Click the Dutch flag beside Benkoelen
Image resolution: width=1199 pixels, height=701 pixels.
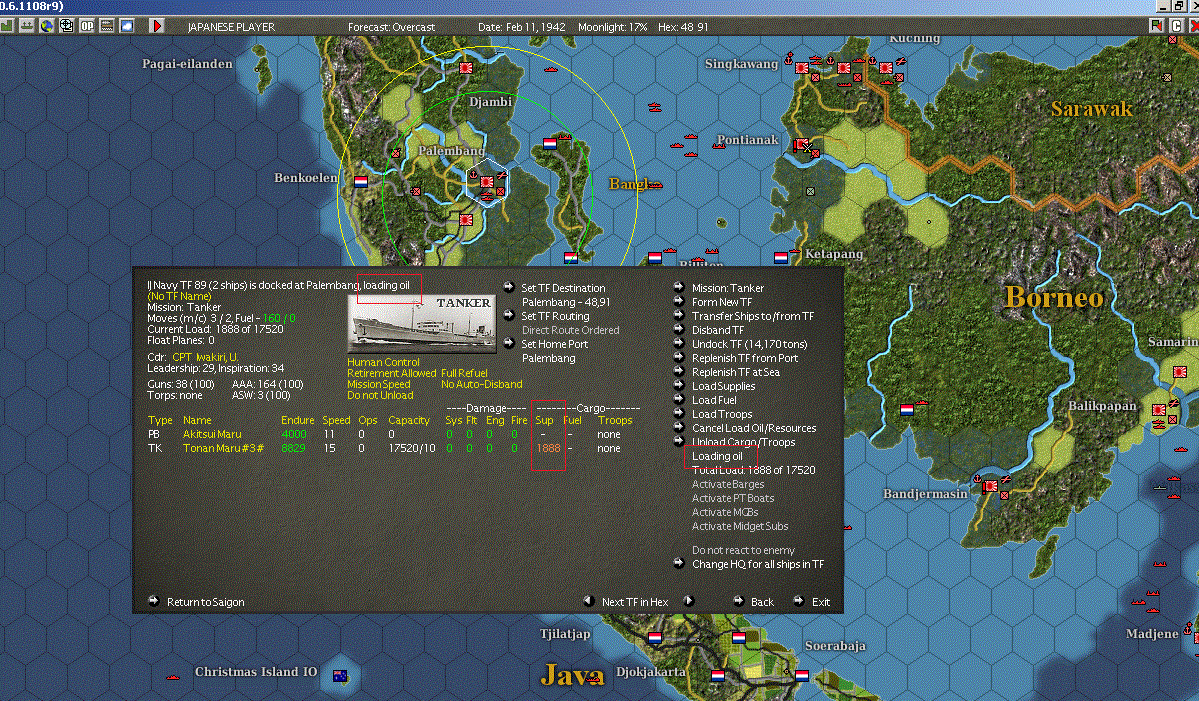tap(361, 181)
